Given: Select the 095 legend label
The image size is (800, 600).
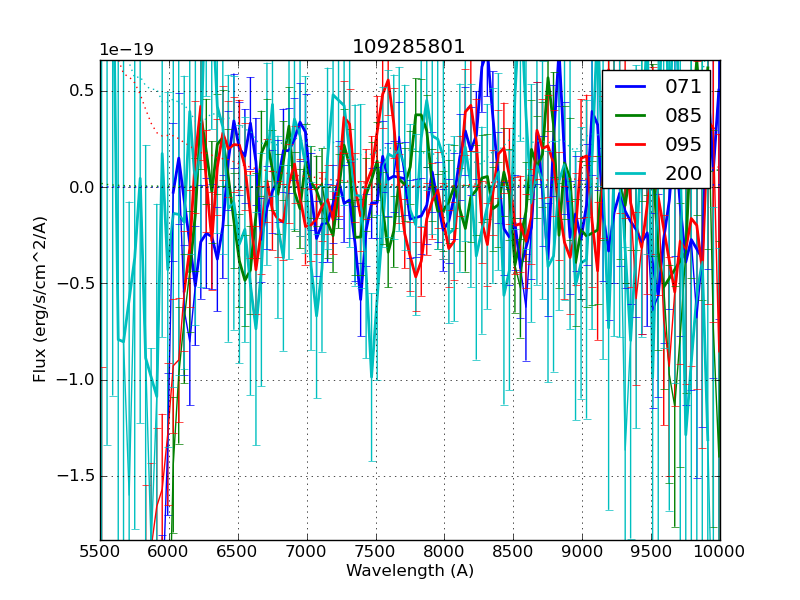Looking at the screenshot, I should coord(683,144).
